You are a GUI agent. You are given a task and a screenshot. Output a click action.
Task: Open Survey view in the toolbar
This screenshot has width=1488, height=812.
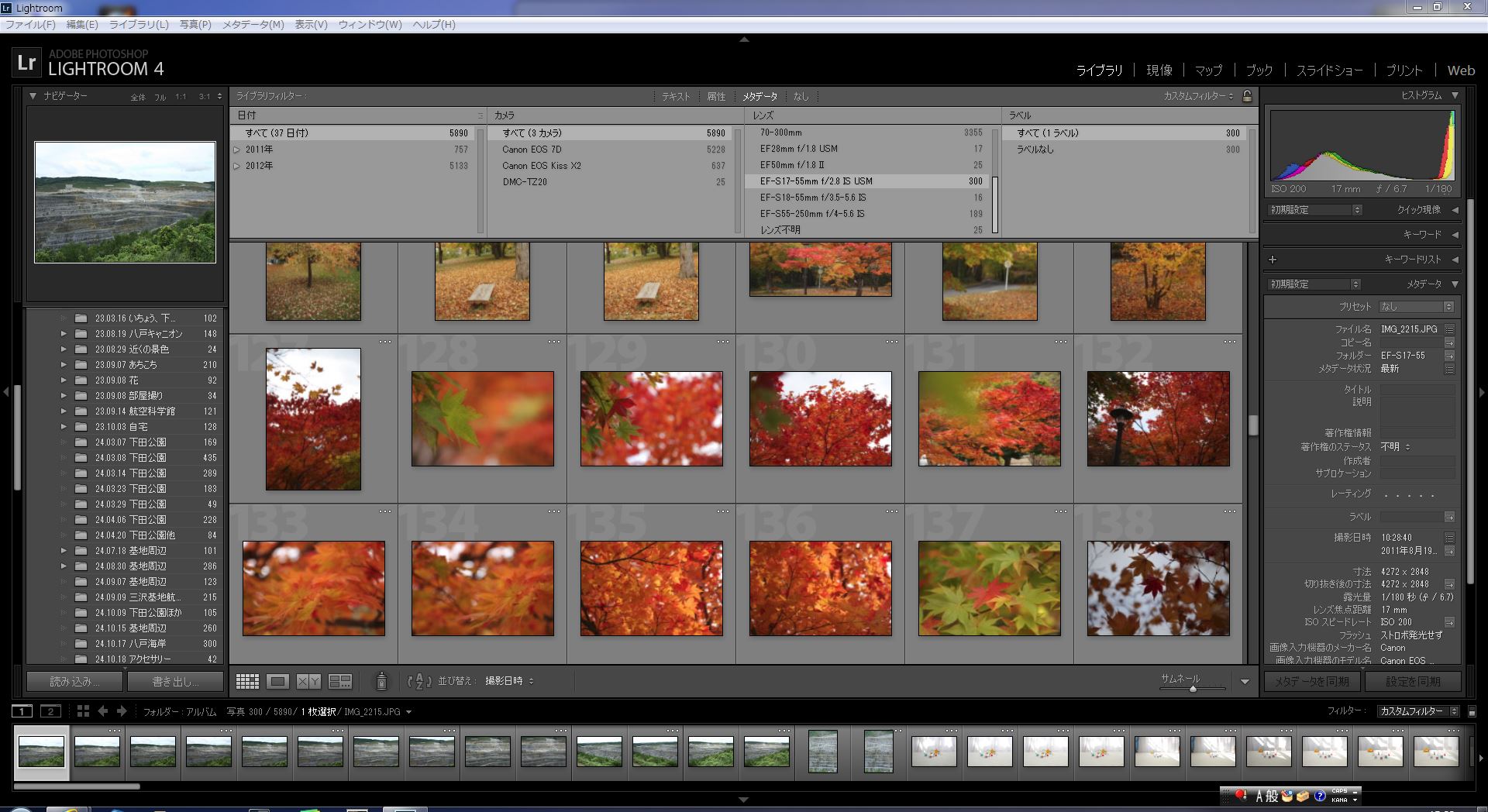click(x=340, y=681)
